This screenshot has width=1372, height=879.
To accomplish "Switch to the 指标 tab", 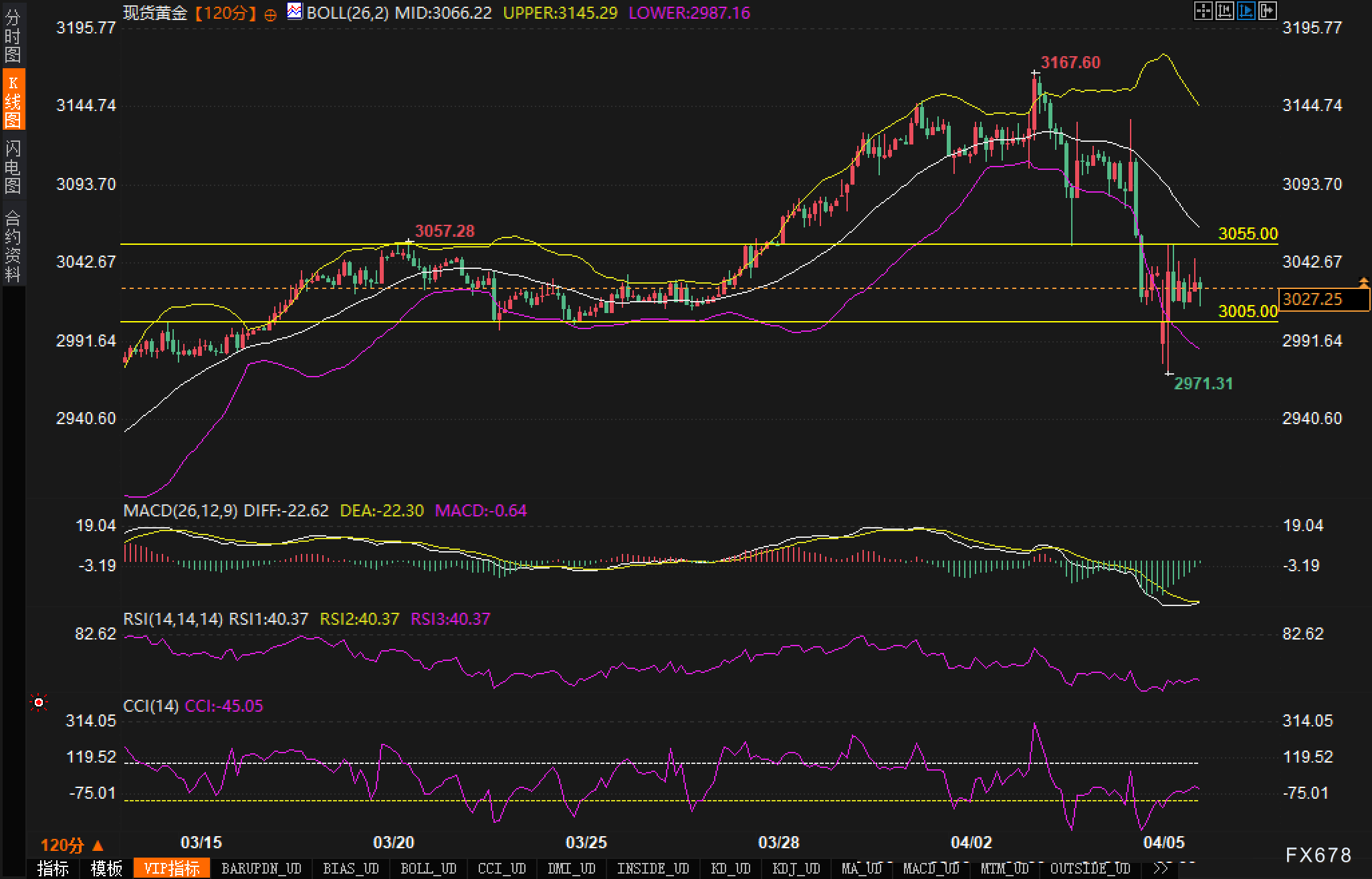I will pyautogui.click(x=53, y=868).
